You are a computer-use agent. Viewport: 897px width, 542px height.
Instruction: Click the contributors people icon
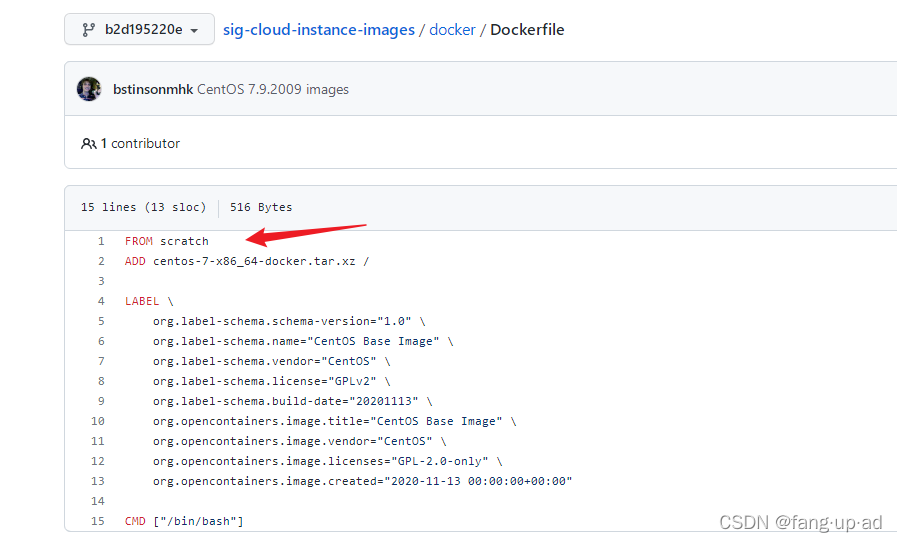pos(88,144)
